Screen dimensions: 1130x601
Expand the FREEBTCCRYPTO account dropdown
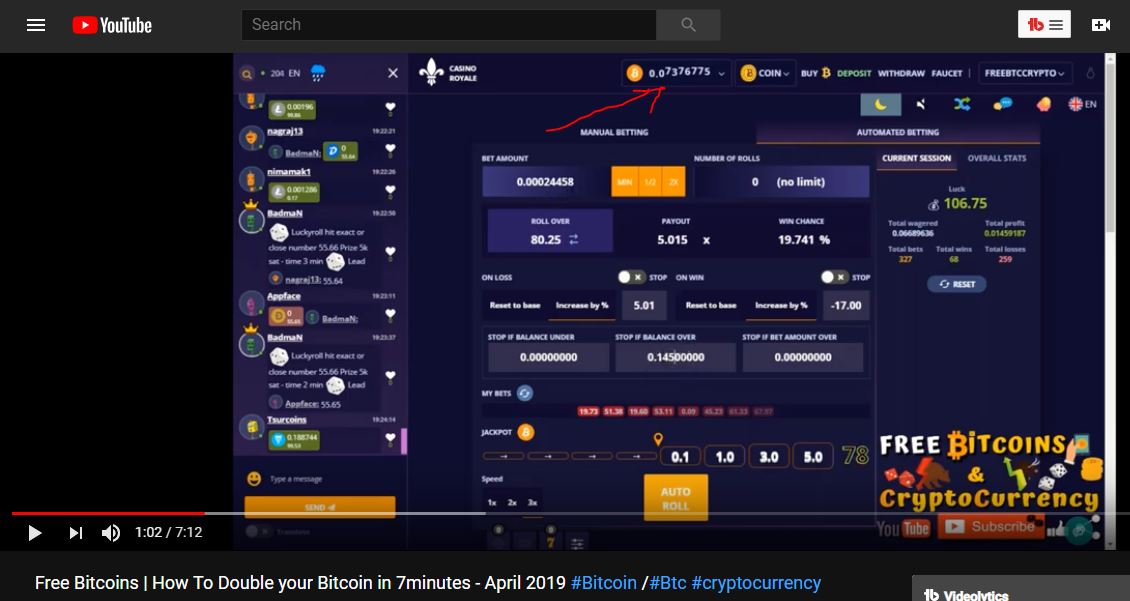(x=1024, y=74)
